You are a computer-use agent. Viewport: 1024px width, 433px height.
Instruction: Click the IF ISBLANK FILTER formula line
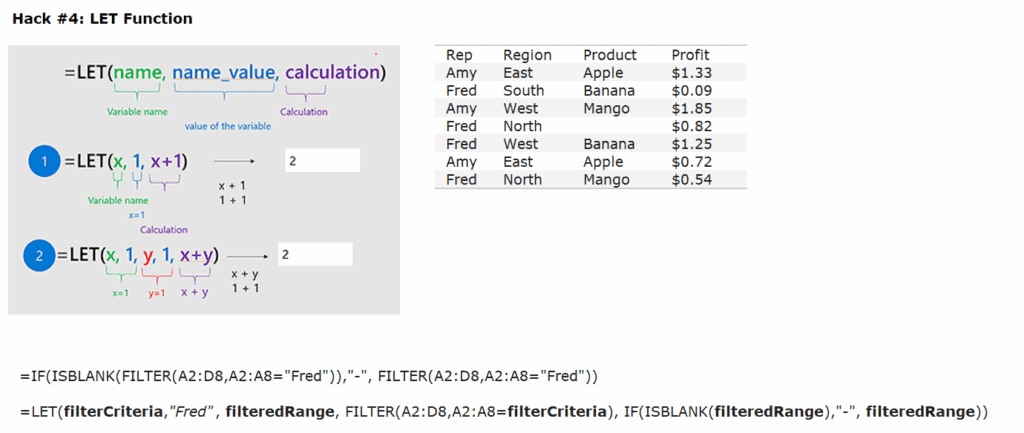tap(310, 376)
